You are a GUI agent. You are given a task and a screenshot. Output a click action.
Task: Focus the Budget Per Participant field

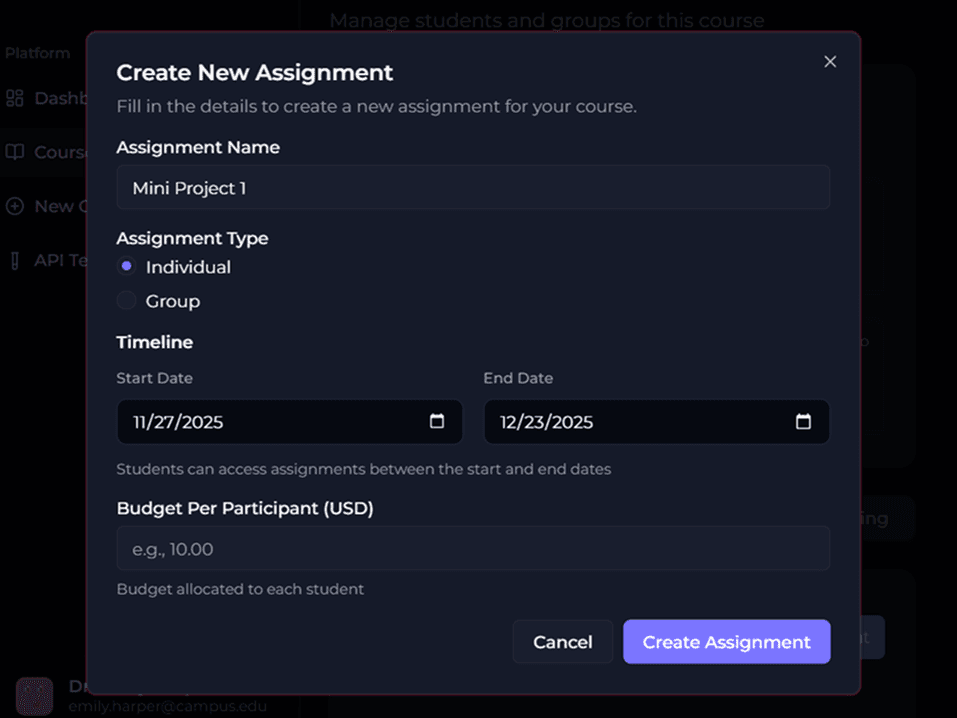tap(473, 548)
